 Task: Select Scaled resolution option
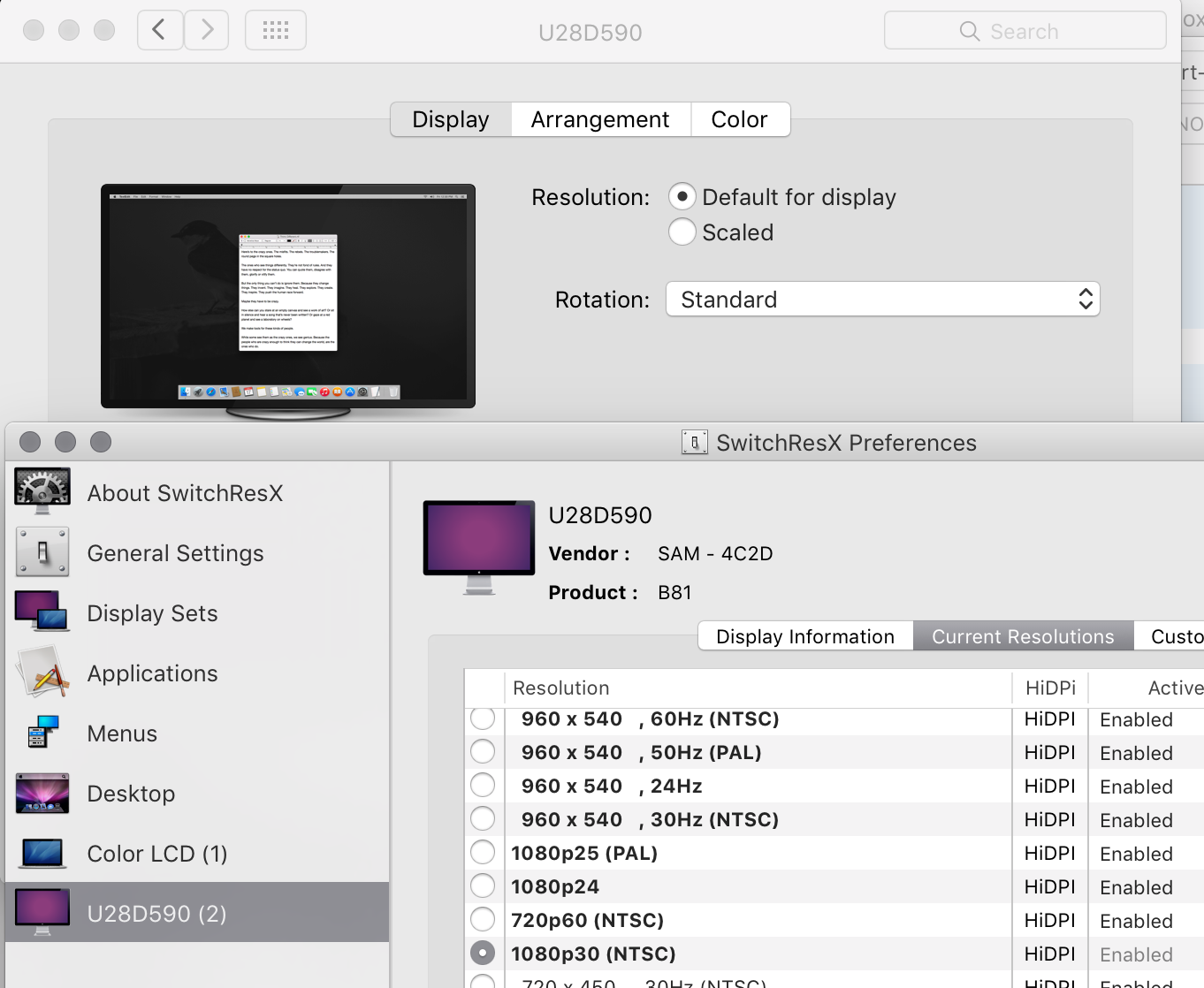tap(682, 232)
